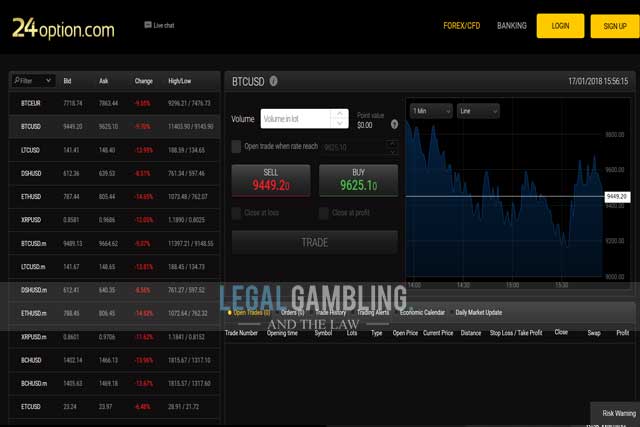640x427 pixels.
Task: Click the High/Low column header
Action: tap(180, 81)
